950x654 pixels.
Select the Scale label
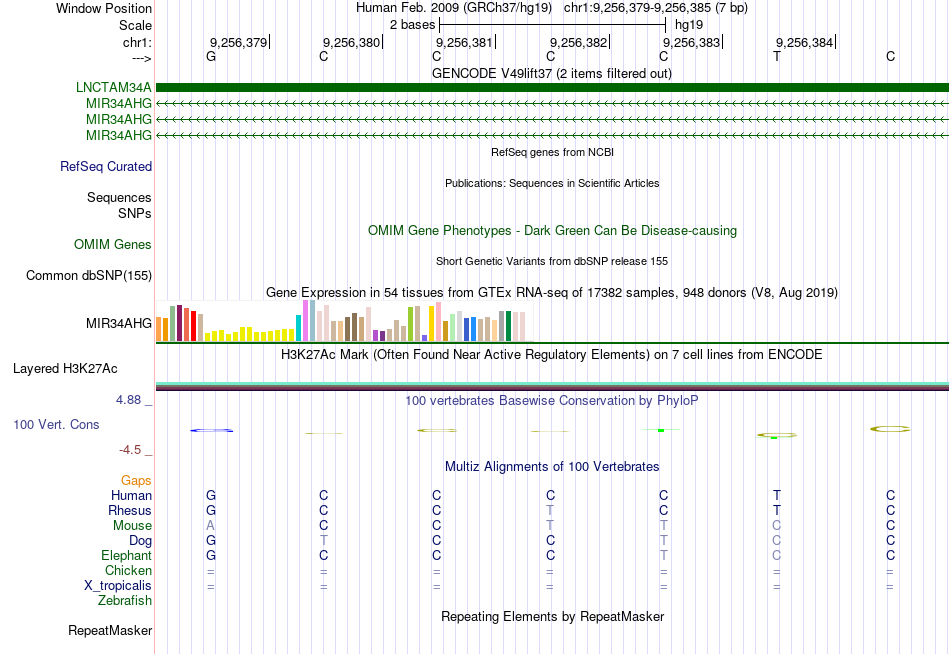(x=136, y=25)
